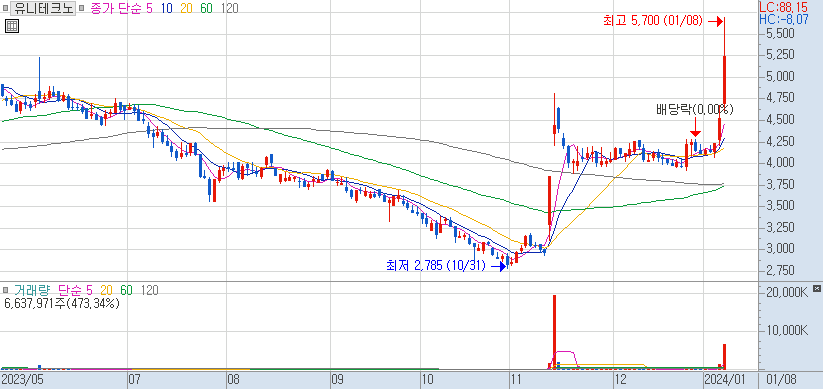
Task: Click the 단순 label in the volume panel
Action: [69, 290]
